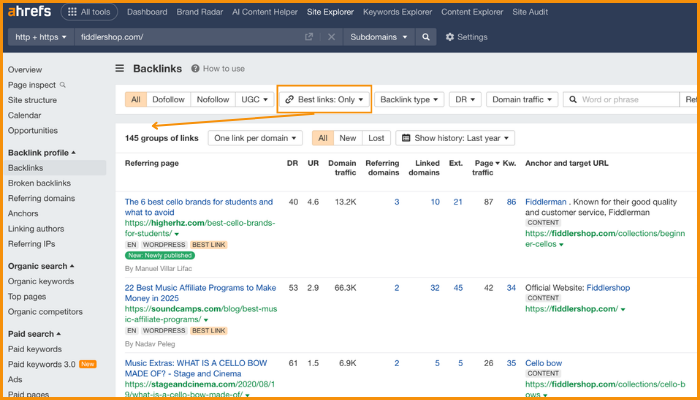Focus the Word or phrase search field
Viewport: 700px width, 400px height.
[621, 100]
